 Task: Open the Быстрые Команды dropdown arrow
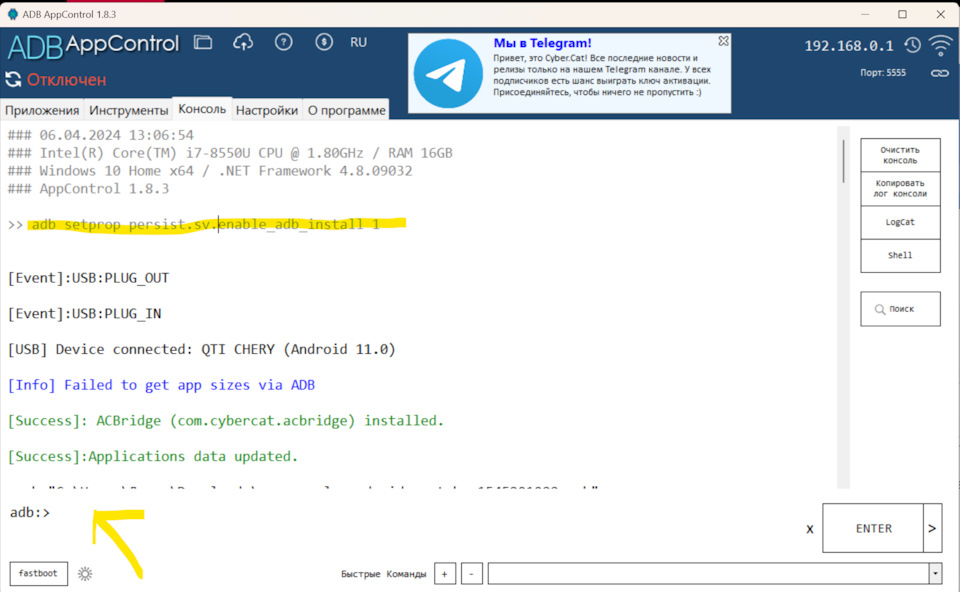tap(935, 574)
